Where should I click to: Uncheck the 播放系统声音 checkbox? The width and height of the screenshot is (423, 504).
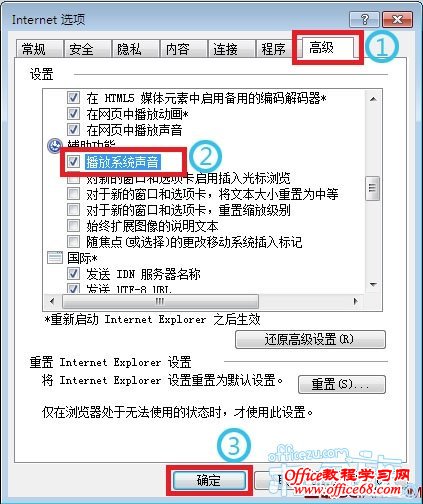73,162
